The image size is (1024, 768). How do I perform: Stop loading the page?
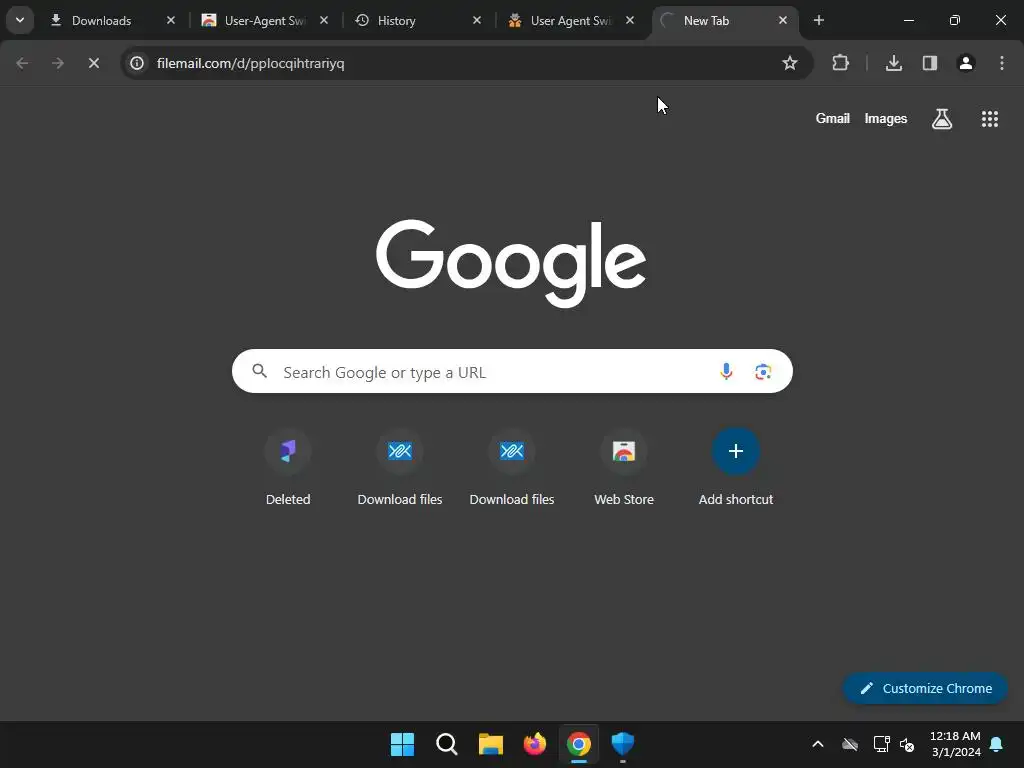point(93,63)
